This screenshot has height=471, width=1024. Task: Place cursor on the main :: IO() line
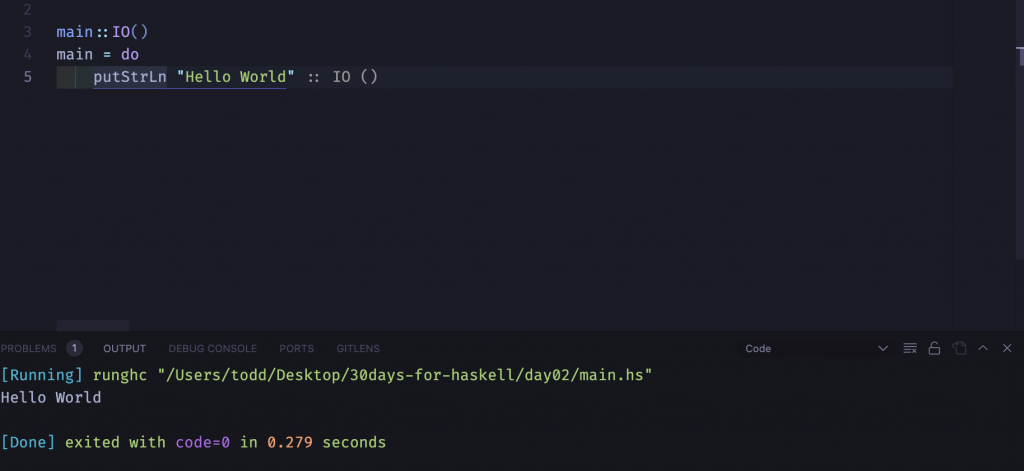103,32
